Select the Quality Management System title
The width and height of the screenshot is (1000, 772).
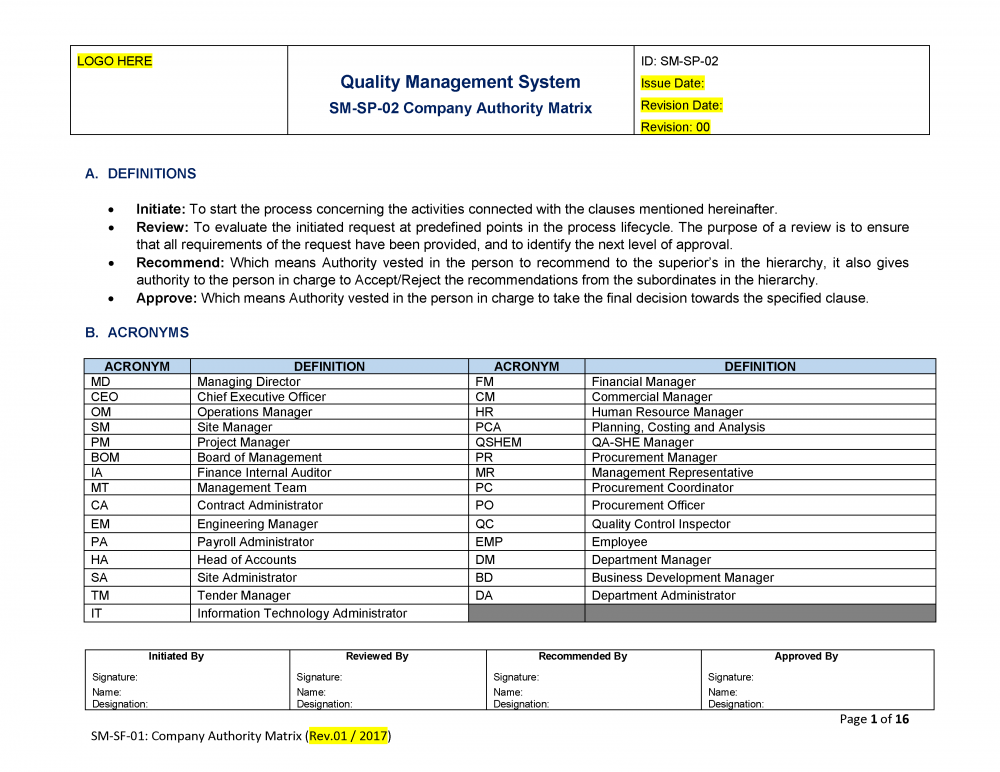pyautogui.click(x=460, y=82)
